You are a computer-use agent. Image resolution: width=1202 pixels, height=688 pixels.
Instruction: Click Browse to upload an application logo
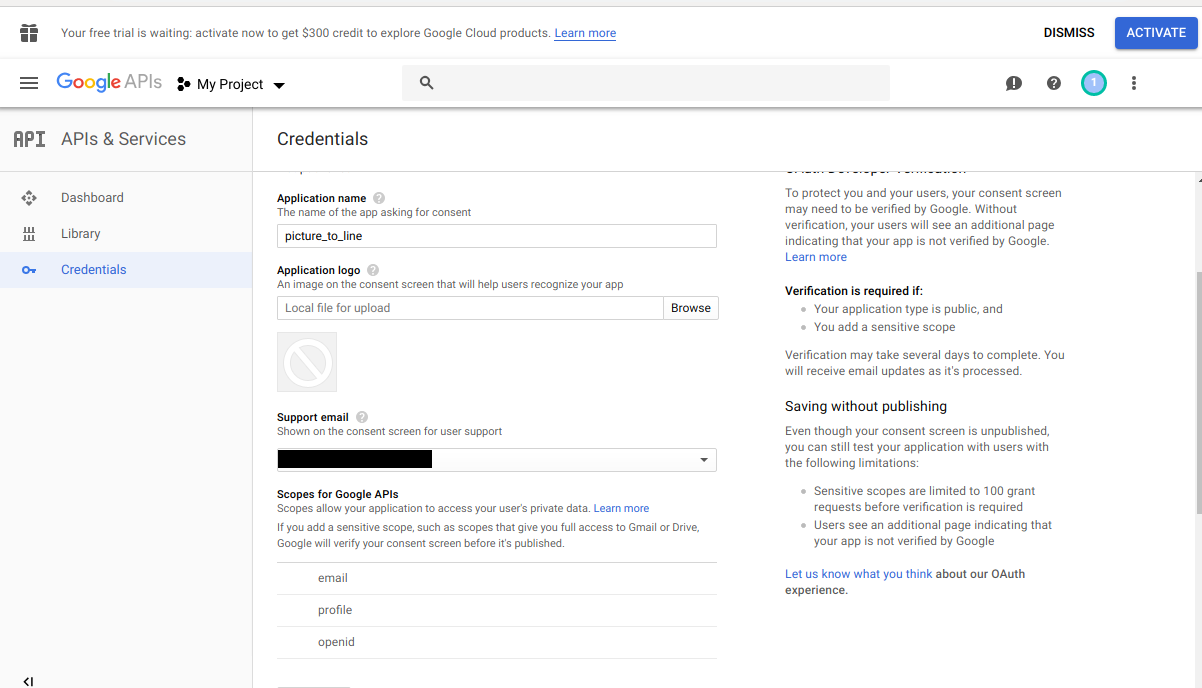coord(690,307)
